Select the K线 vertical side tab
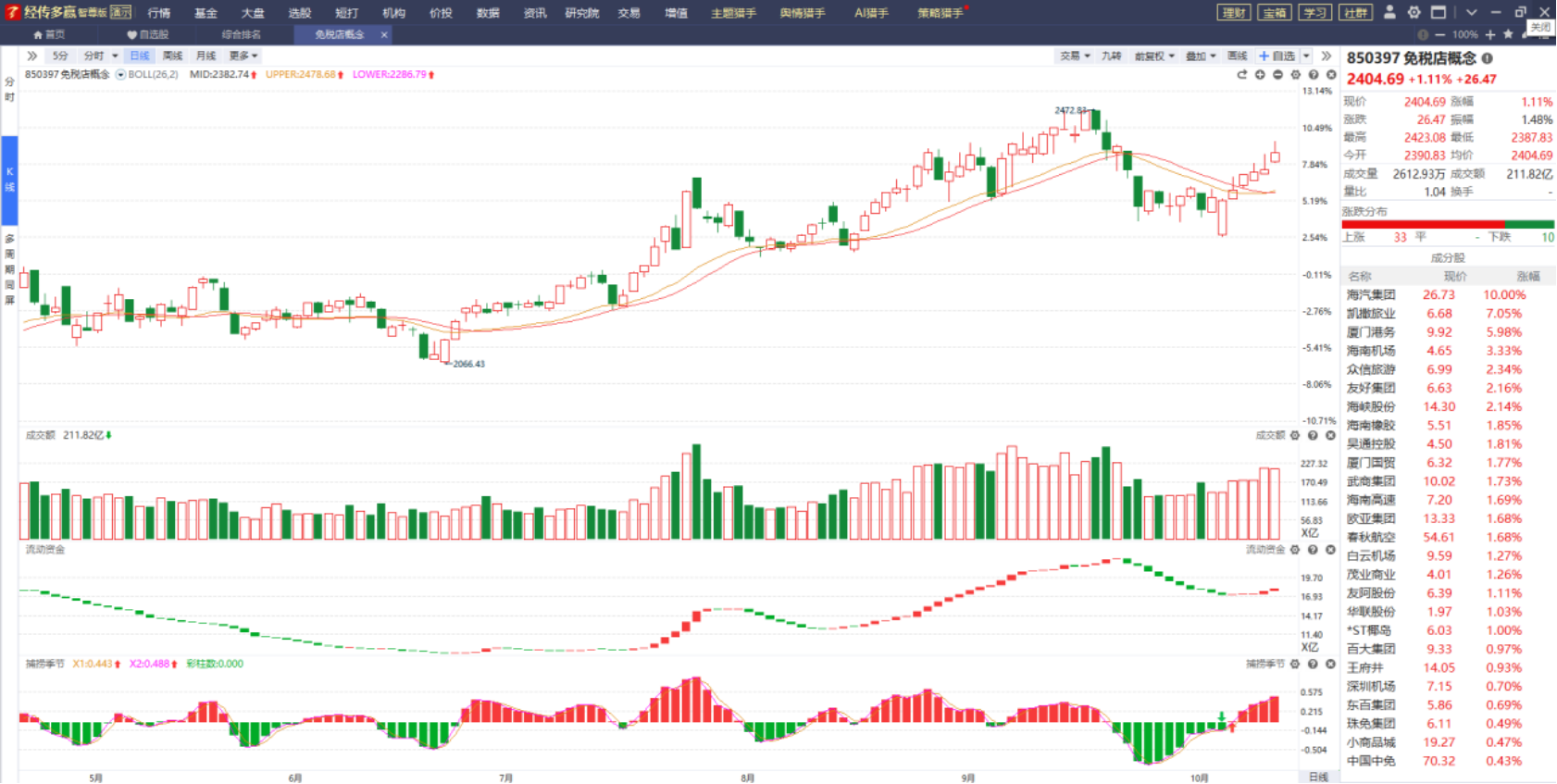Viewport: 1557px width, 784px height. point(9,180)
